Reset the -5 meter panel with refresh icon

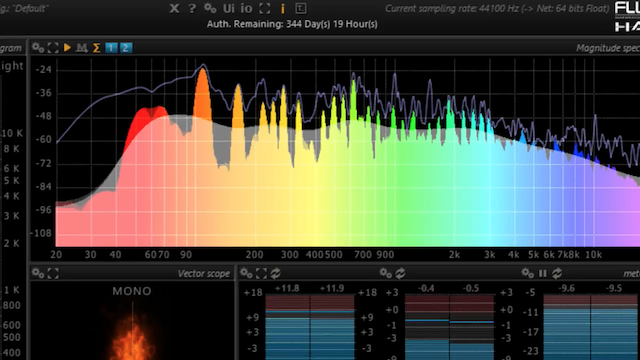(557, 273)
